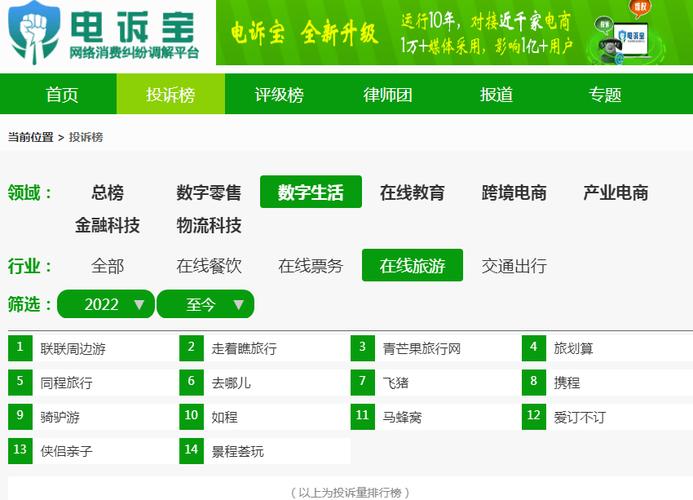The image size is (693, 500).
Task: Select the 数字生活 field filter
Action: tap(311, 192)
